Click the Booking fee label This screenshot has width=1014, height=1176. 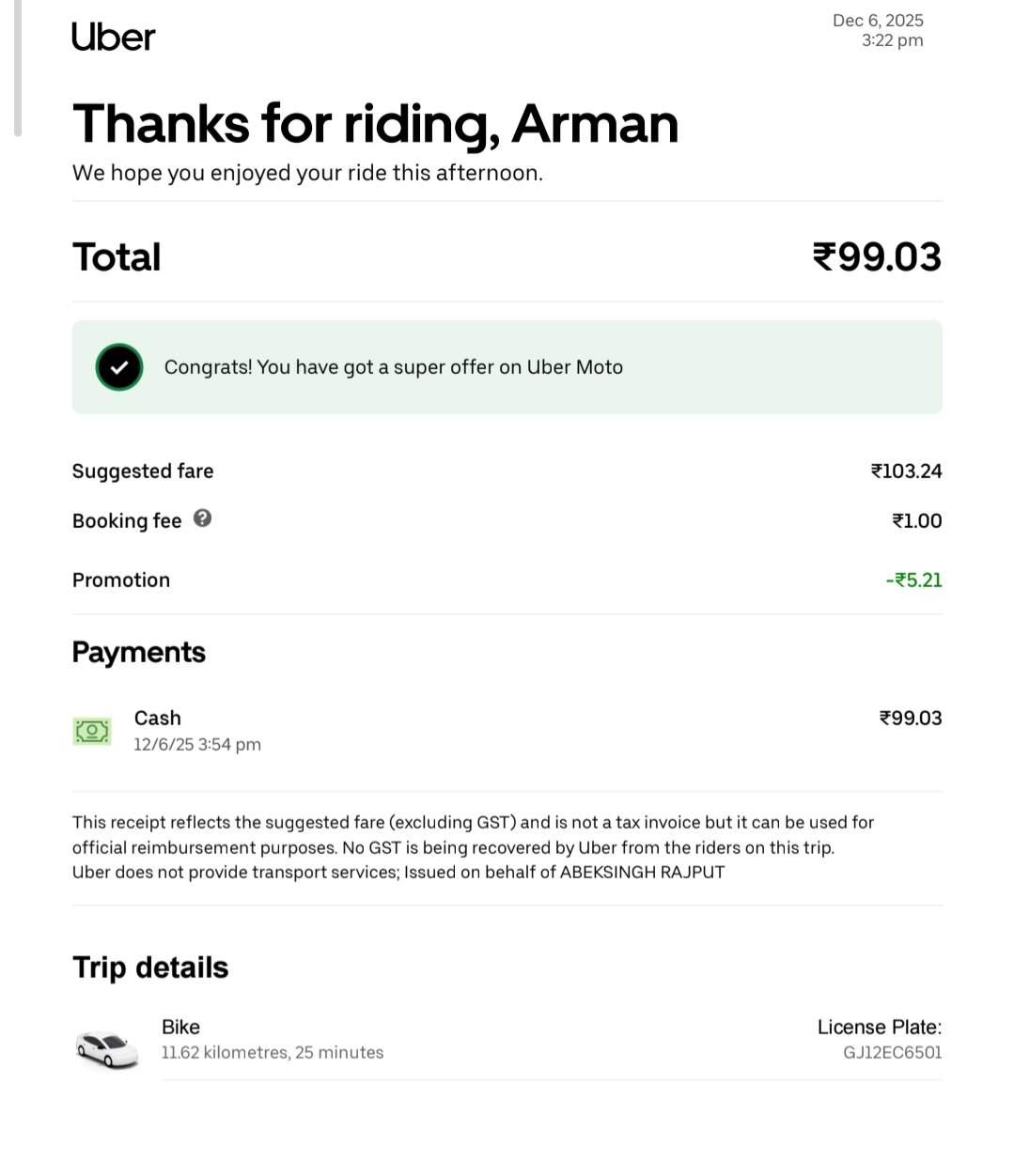pyautogui.click(x=127, y=521)
